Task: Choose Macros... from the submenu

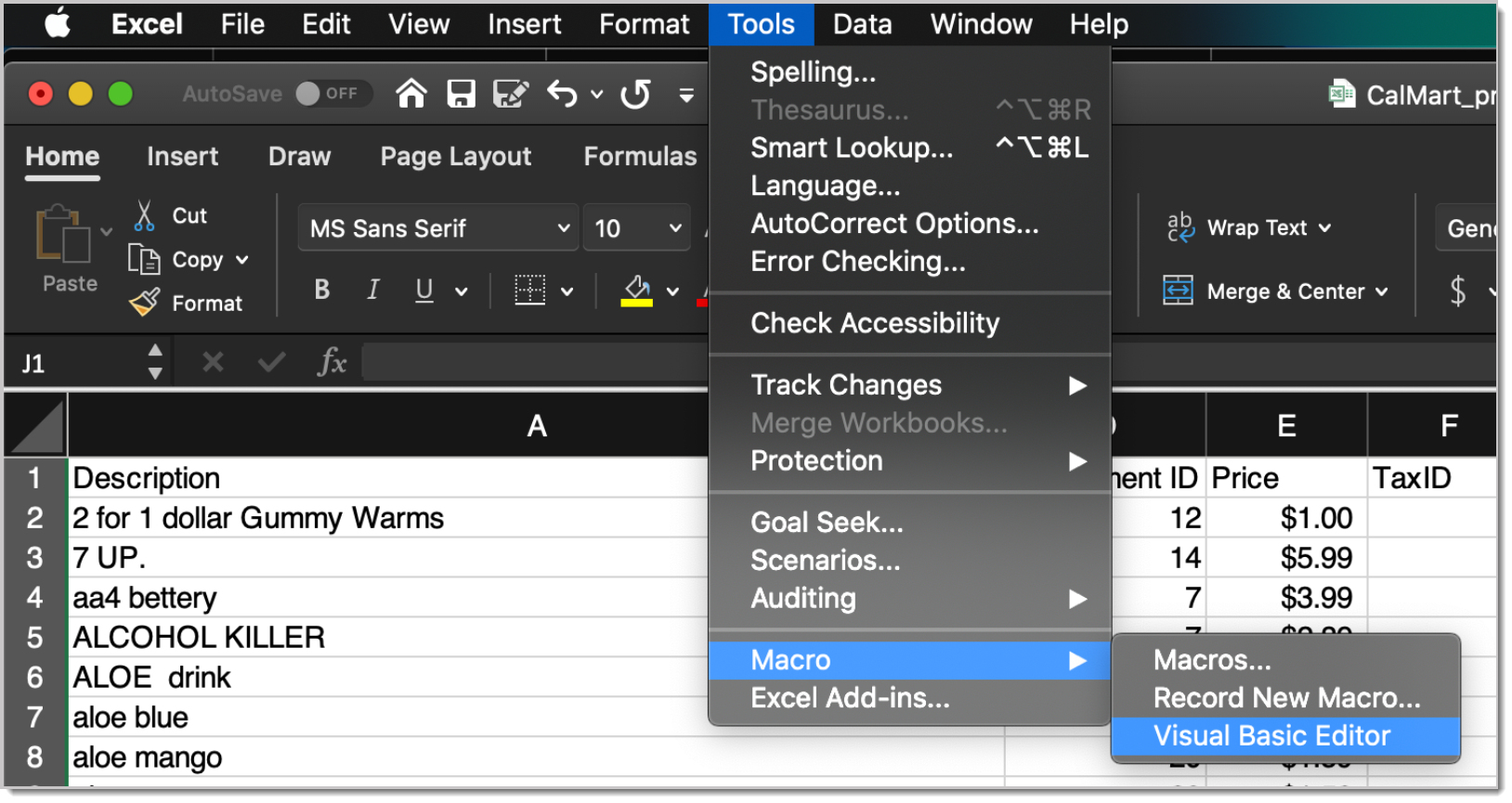Action: pyautogui.click(x=1285, y=660)
